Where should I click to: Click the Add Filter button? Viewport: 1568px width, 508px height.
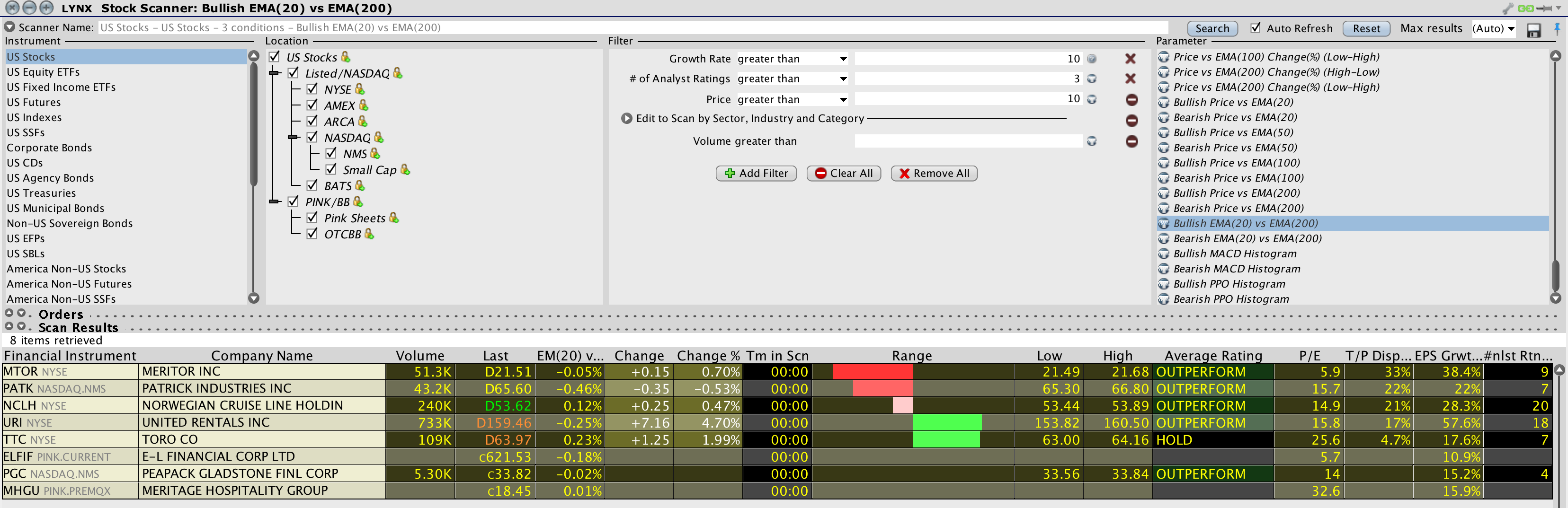click(x=756, y=174)
